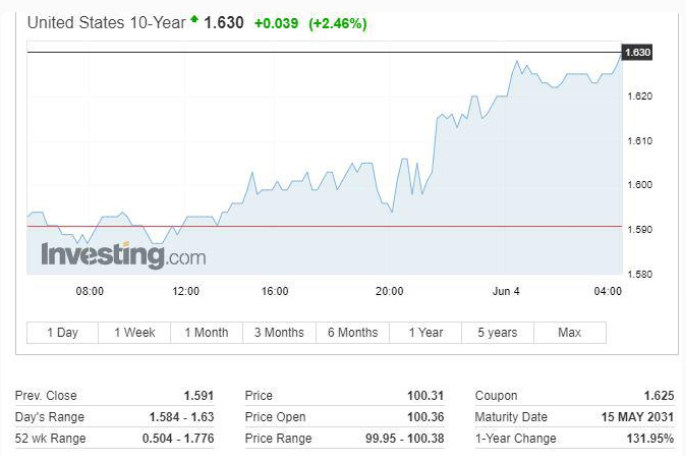Click the 1.630 current price label tag
686x456 pixels.
[x=637, y=53]
